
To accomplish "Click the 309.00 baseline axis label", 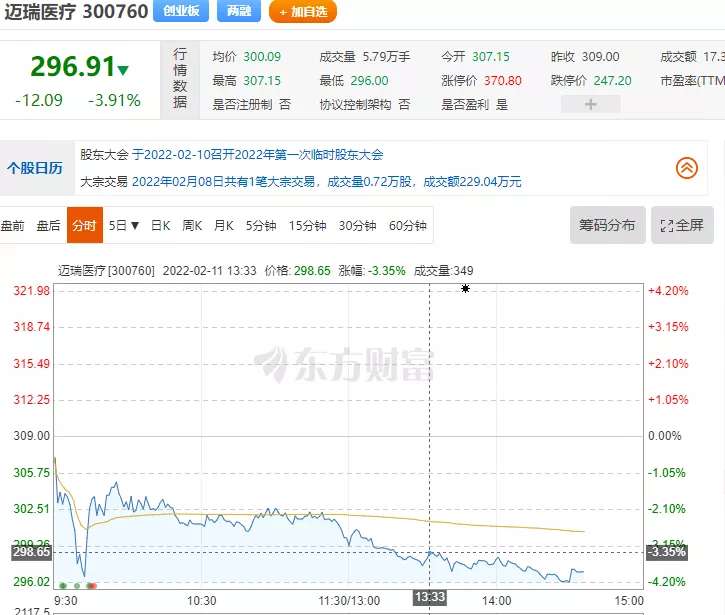I will tap(31, 436).
